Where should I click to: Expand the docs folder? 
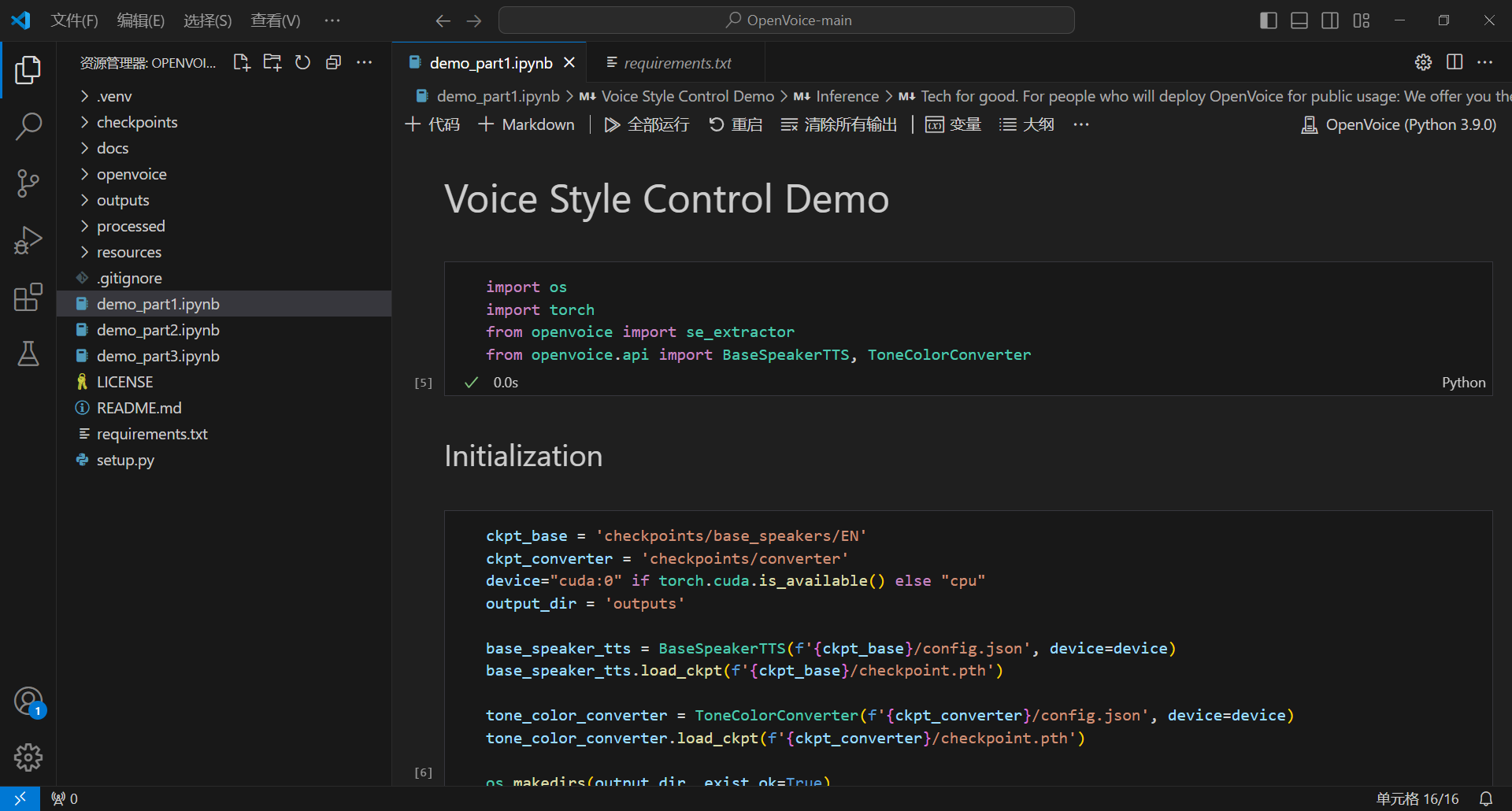[224, 148]
